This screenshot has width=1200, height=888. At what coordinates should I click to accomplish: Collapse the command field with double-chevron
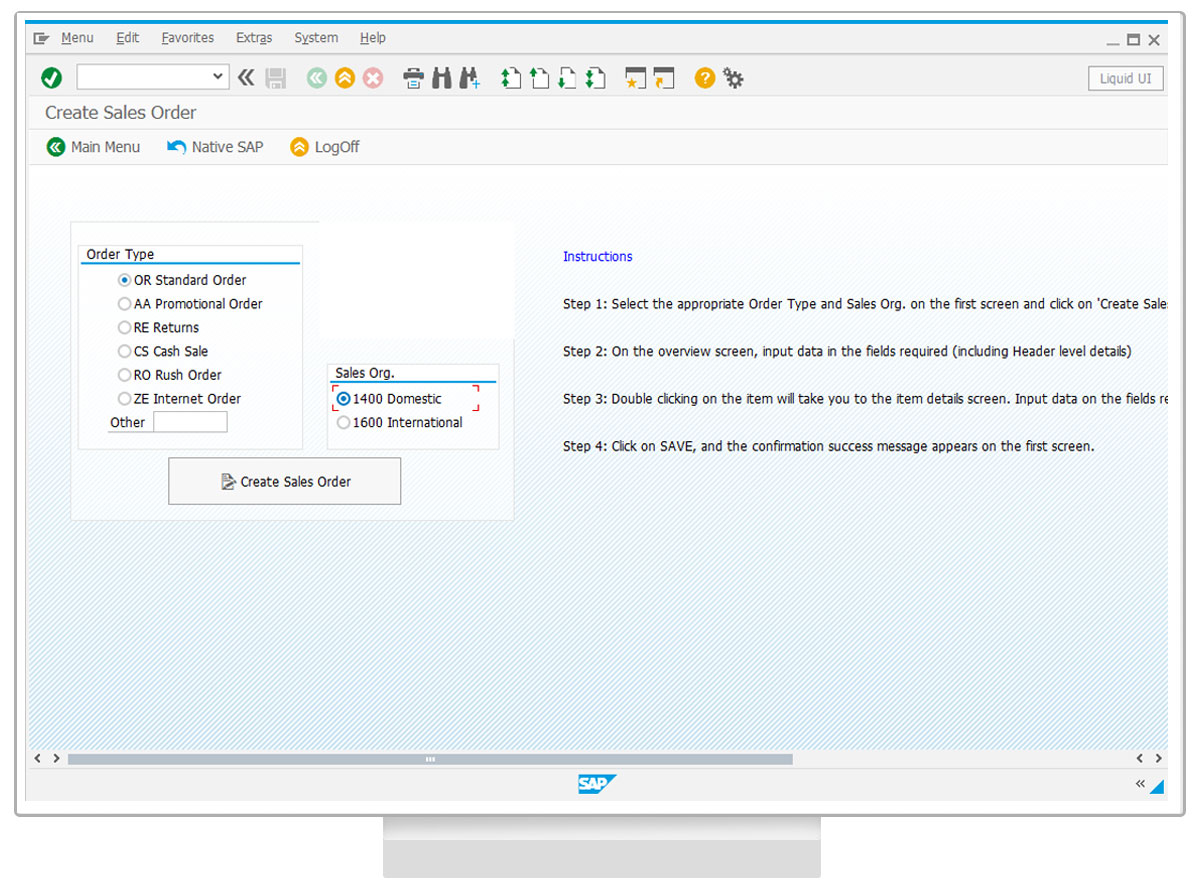(x=246, y=78)
